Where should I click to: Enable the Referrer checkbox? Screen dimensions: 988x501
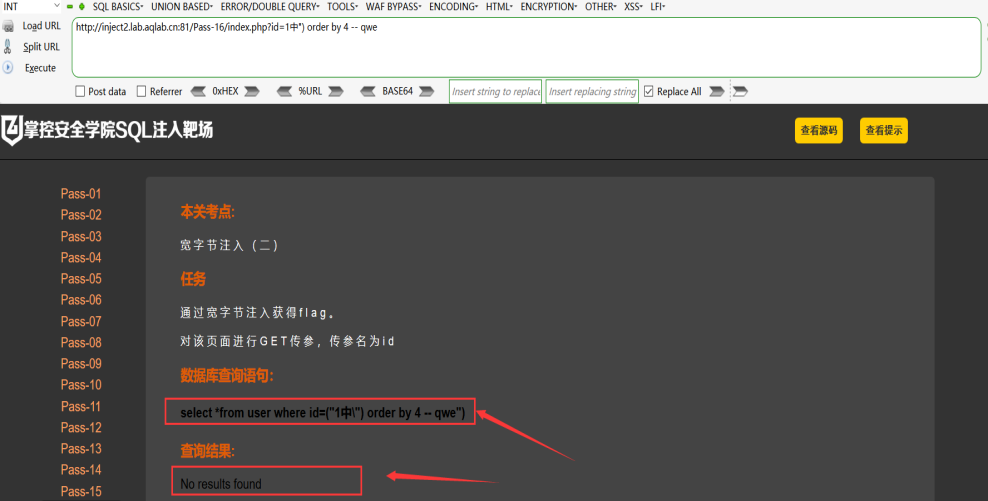[x=141, y=91]
